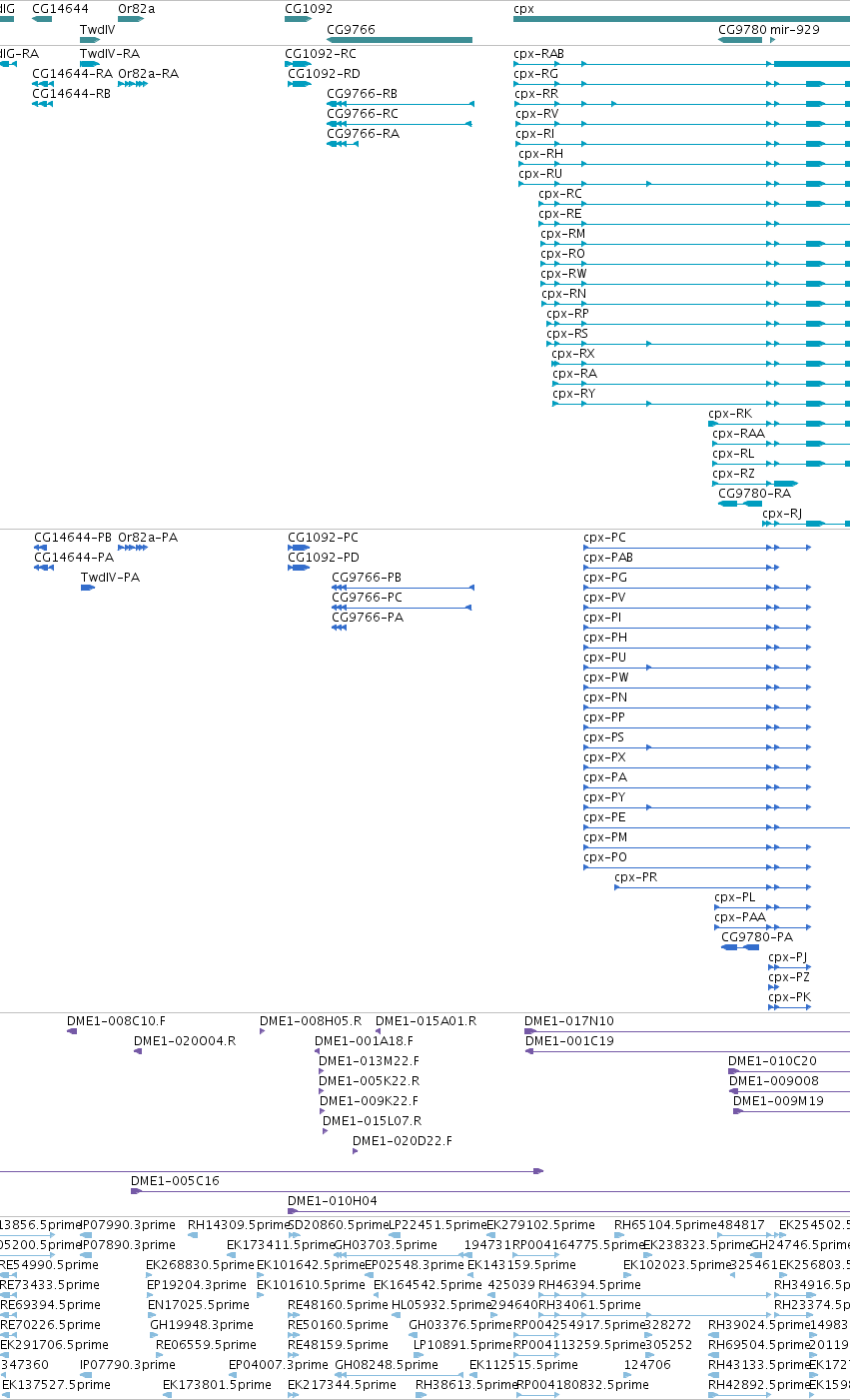Click transcript CG9766-RA

363,134
